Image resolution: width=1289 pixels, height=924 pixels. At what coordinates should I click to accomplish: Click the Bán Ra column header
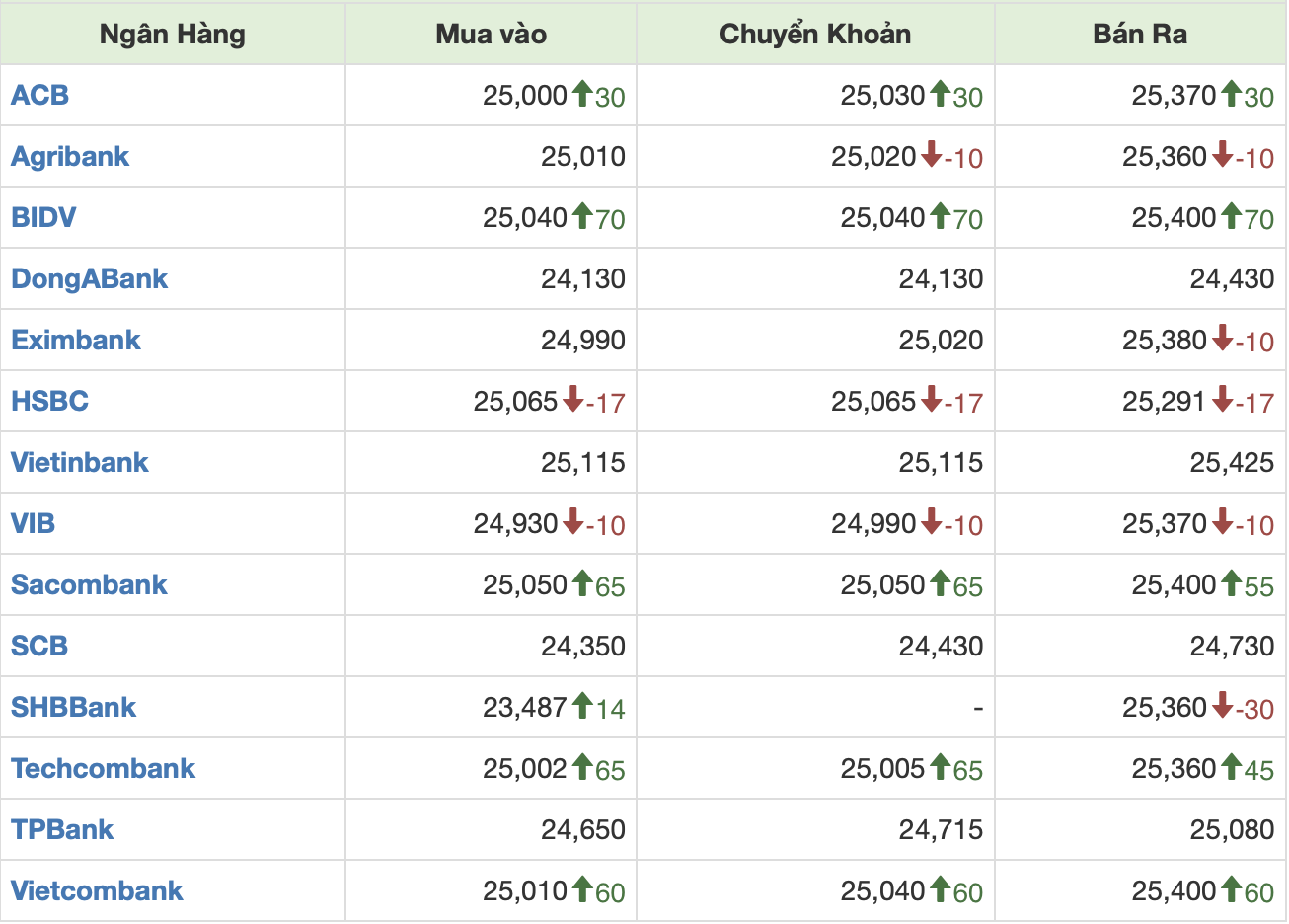click(1139, 34)
